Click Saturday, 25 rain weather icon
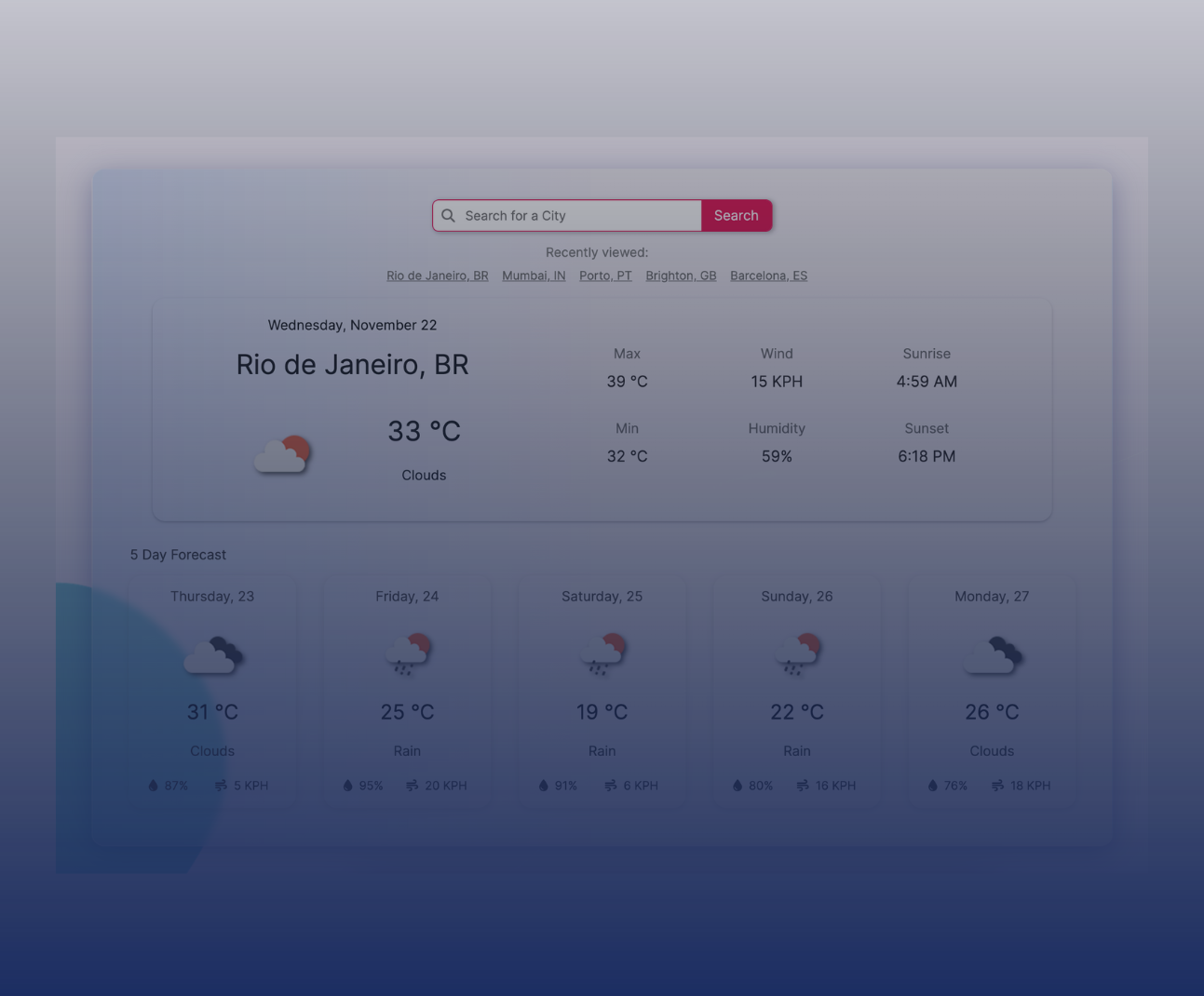This screenshot has width=1204, height=996. (602, 654)
